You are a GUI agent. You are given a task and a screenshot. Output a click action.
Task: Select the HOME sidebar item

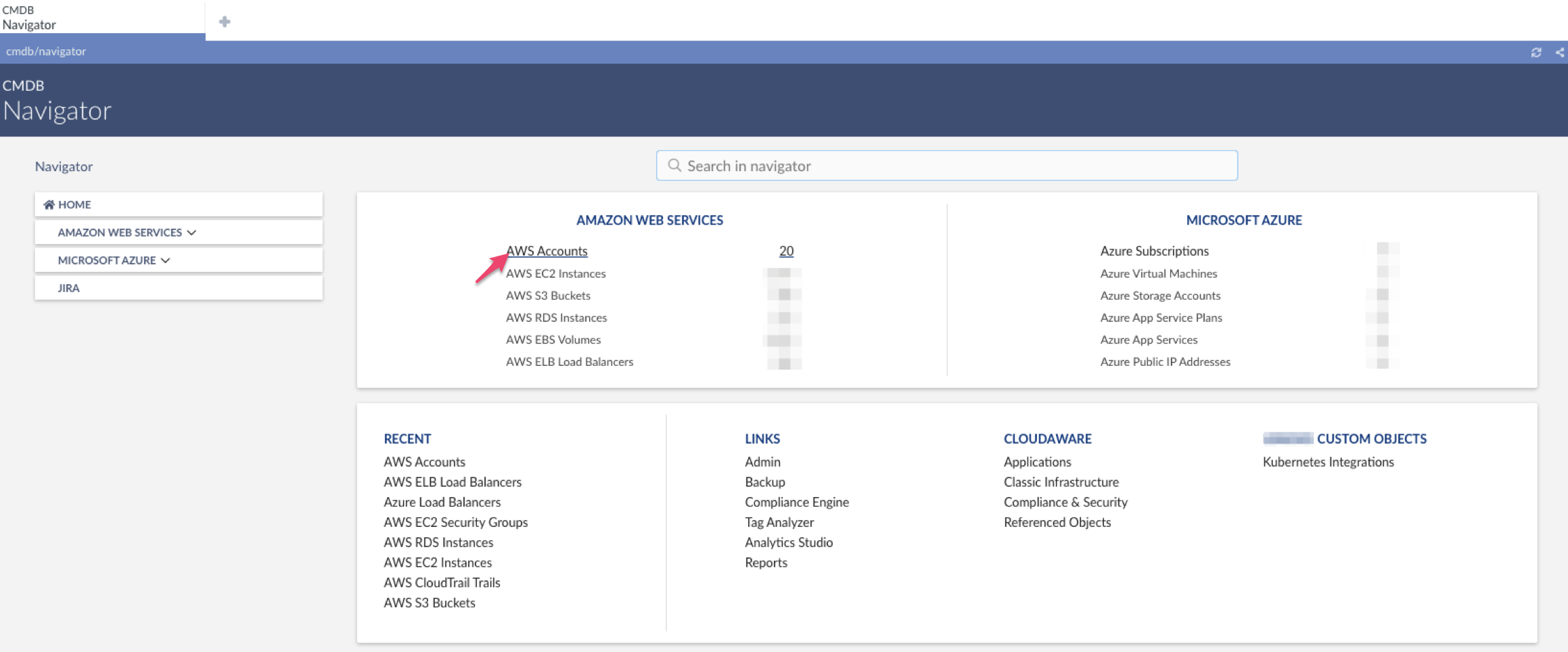tap(179, 204)
